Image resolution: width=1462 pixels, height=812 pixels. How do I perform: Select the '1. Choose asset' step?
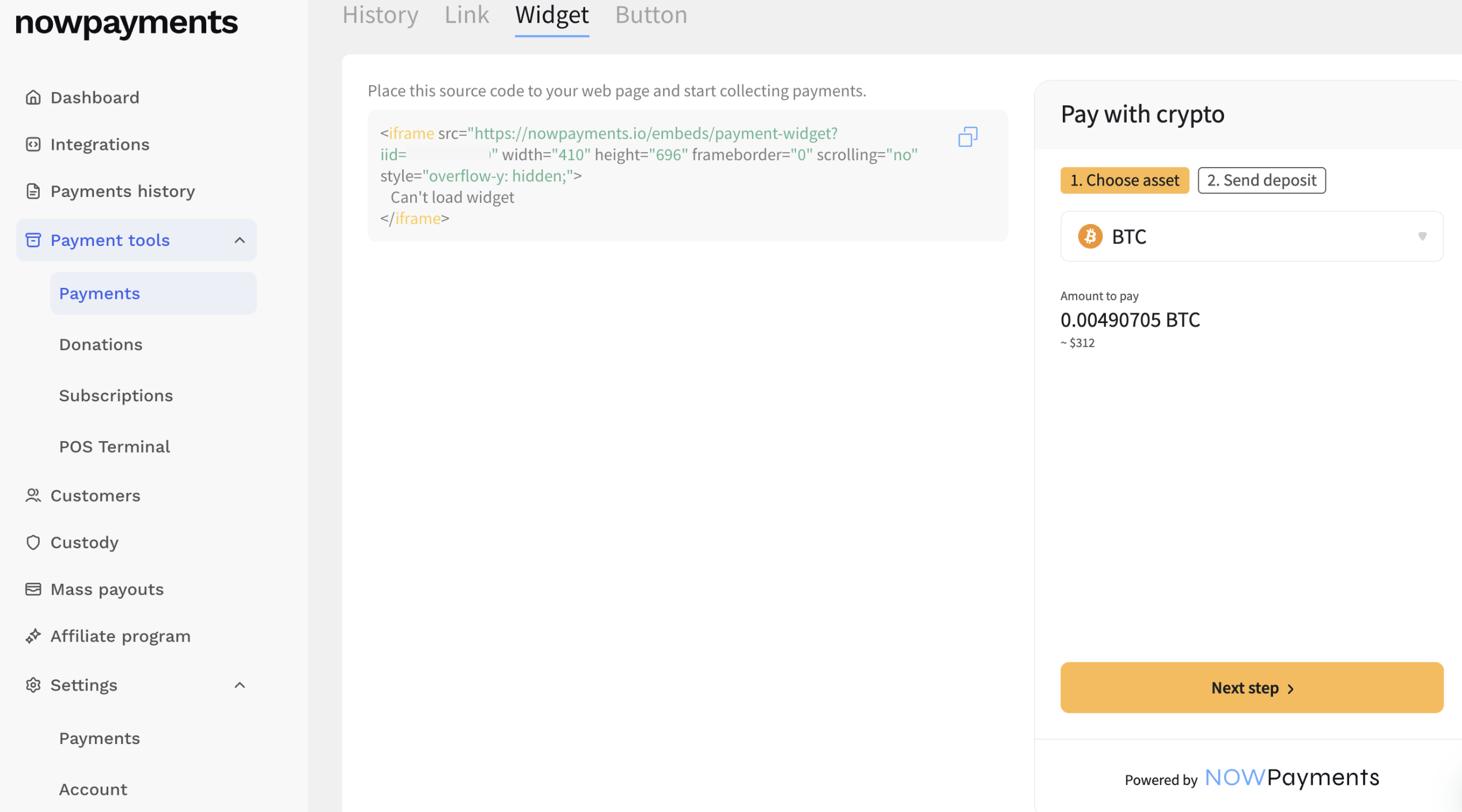tap(1124, 180)
